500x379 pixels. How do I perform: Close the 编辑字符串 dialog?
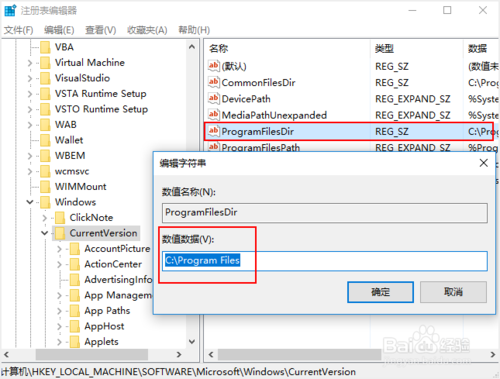pos(484,163)
